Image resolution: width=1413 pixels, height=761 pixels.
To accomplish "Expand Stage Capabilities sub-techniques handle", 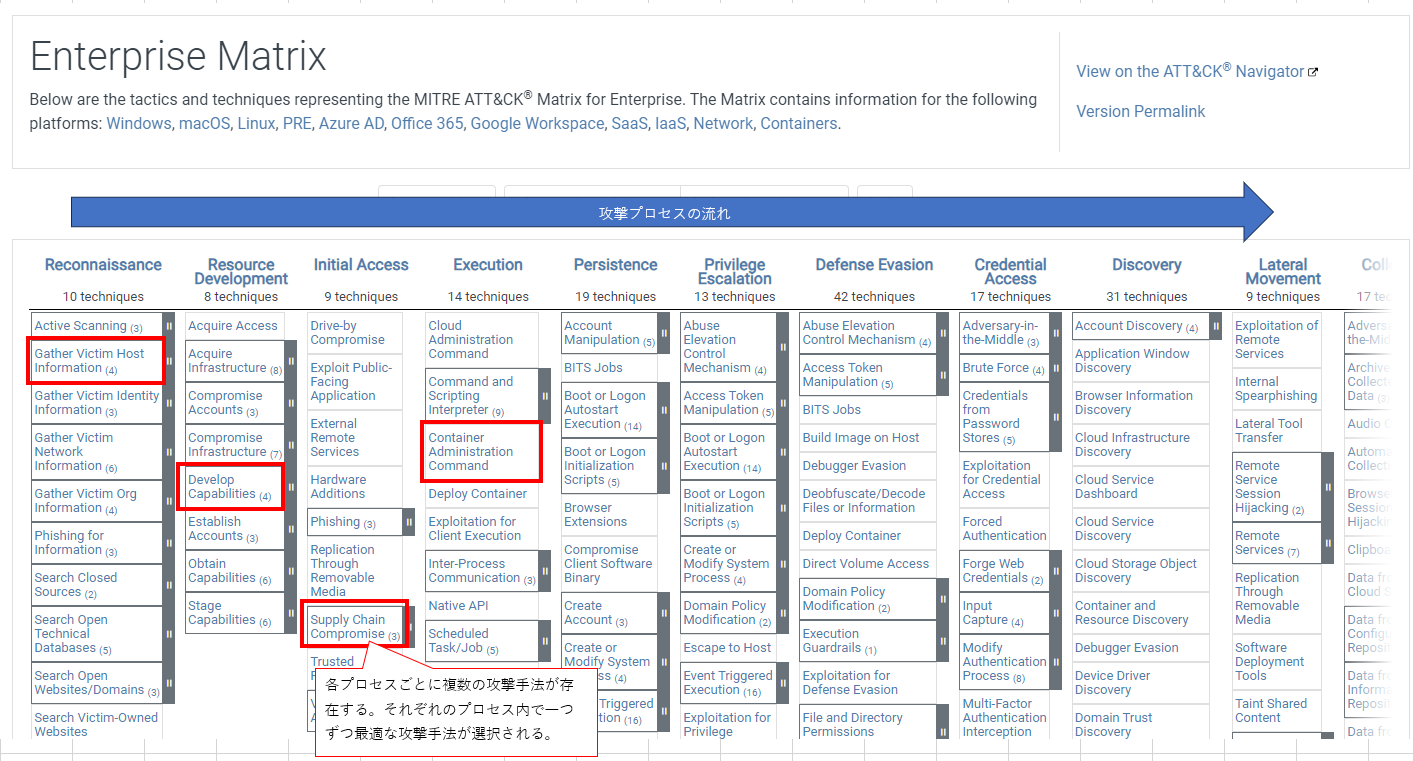I will [291, 613].
